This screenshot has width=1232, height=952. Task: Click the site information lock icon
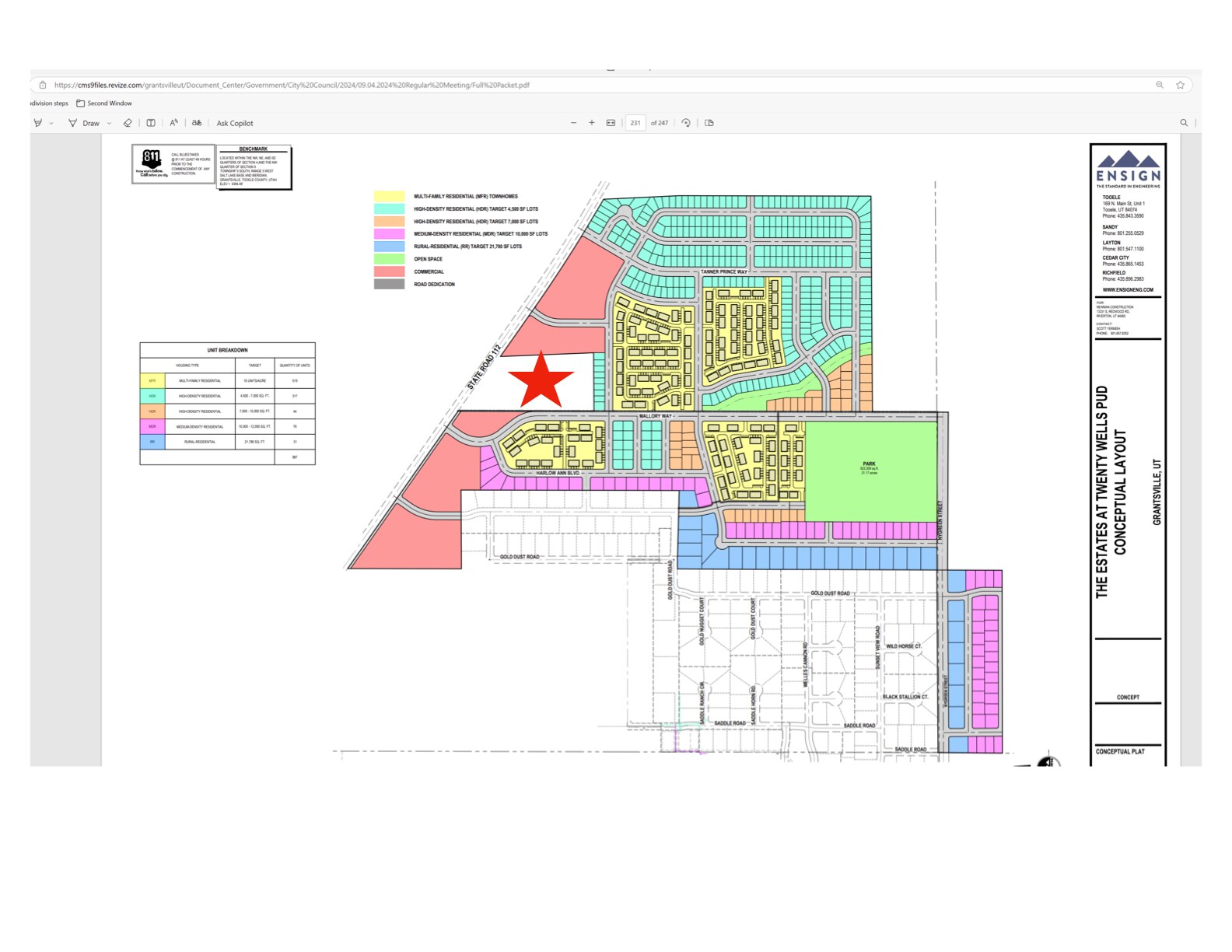[x=43, y=85]
